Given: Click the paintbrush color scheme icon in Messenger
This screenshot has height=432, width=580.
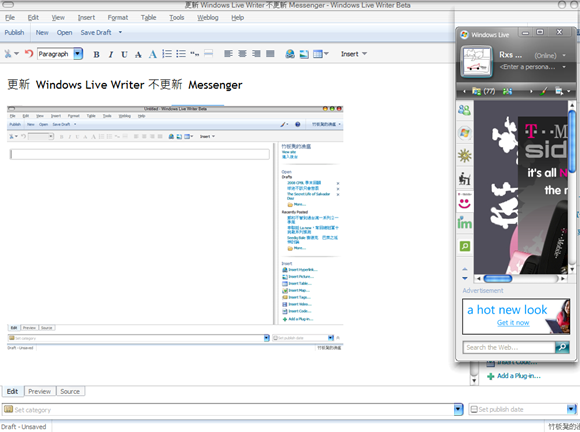Looking at the screenshot, I should point(543,91).
